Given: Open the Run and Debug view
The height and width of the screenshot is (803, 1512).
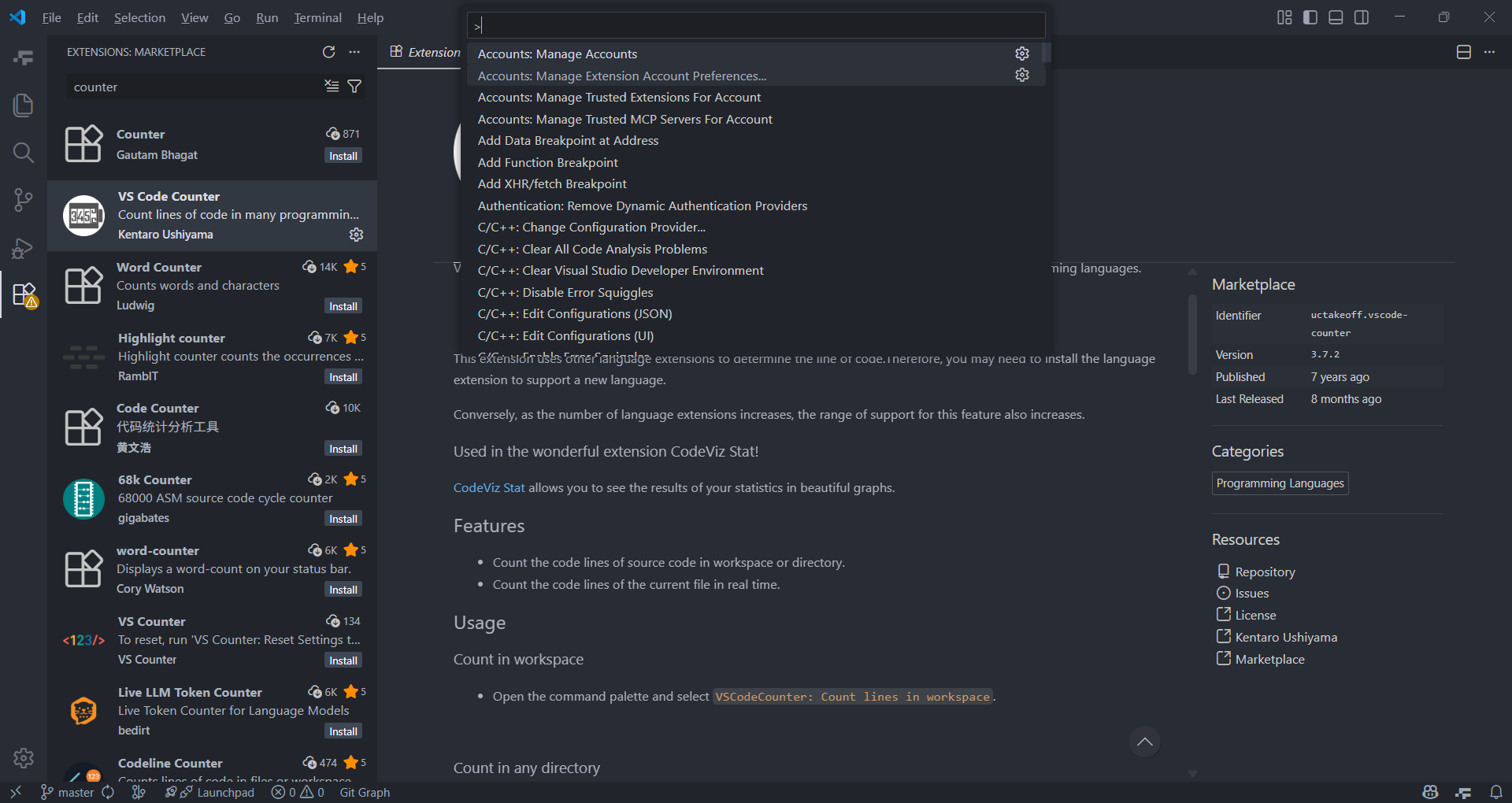Looking at the screenshot, I should [x=24, y=248].
